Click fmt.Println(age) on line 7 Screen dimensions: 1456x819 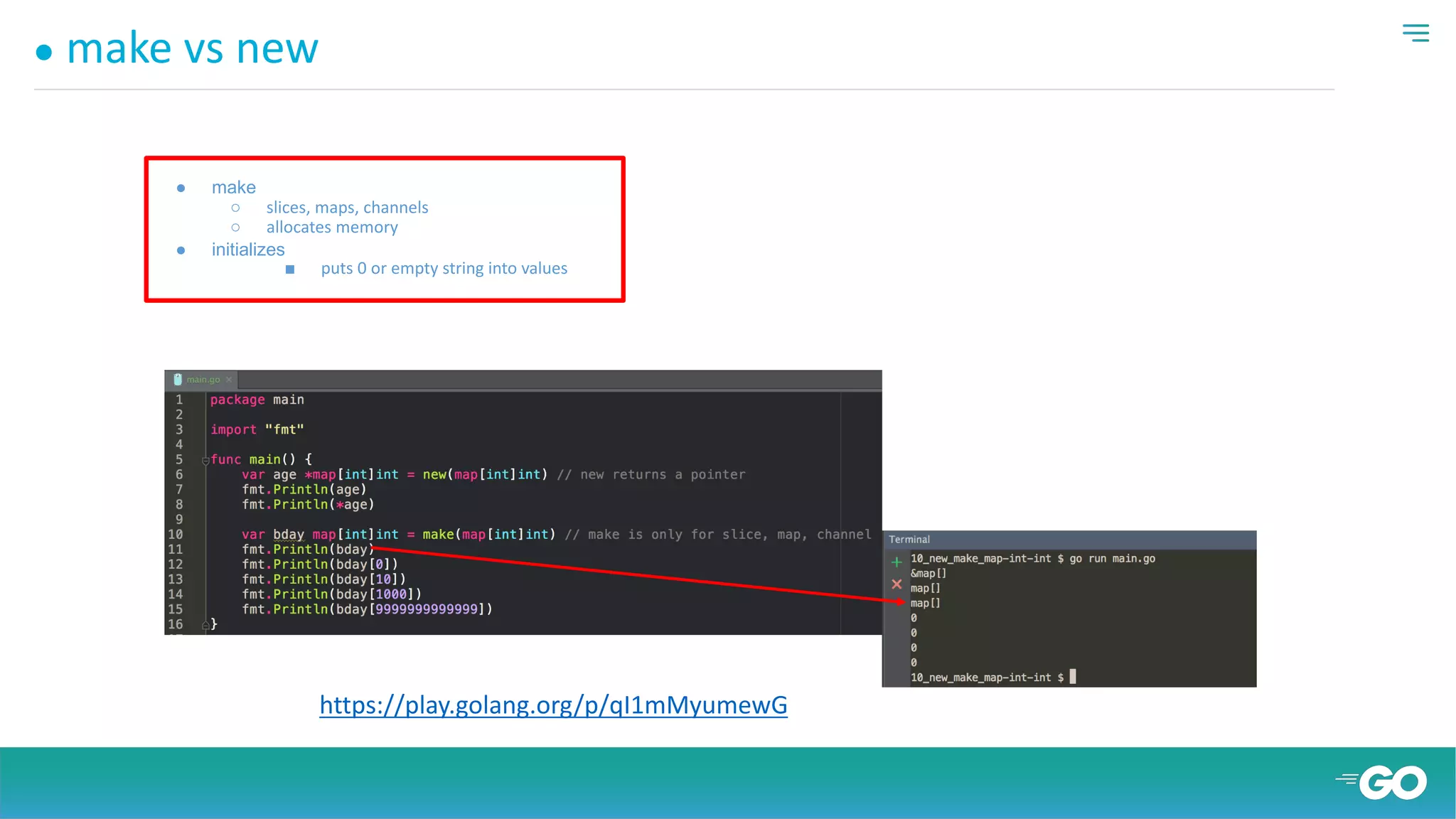pyautogui.click(x=304, y=489)
